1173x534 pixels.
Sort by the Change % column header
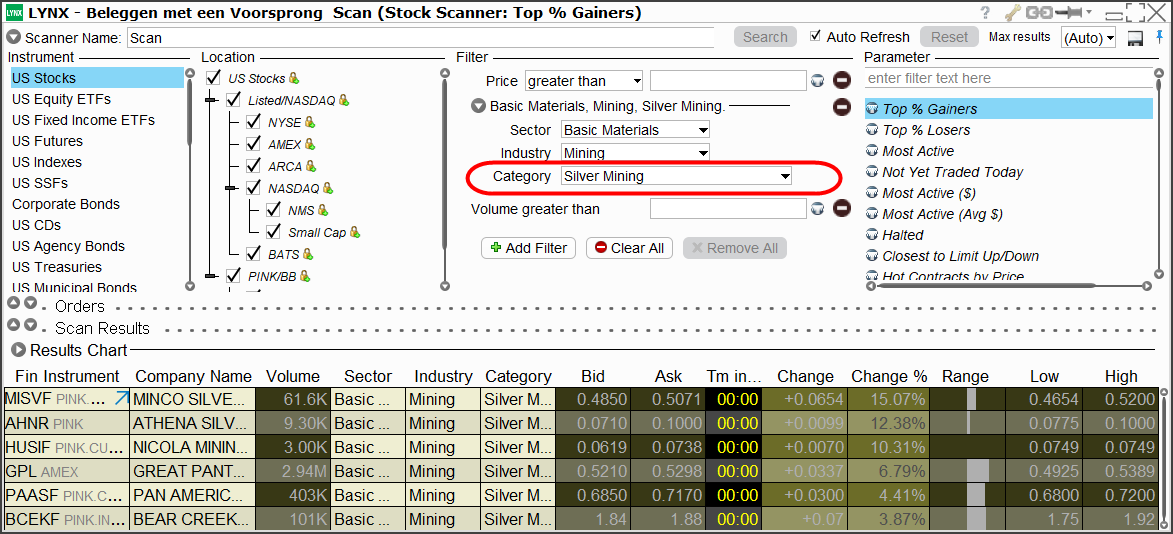(889, 376)
